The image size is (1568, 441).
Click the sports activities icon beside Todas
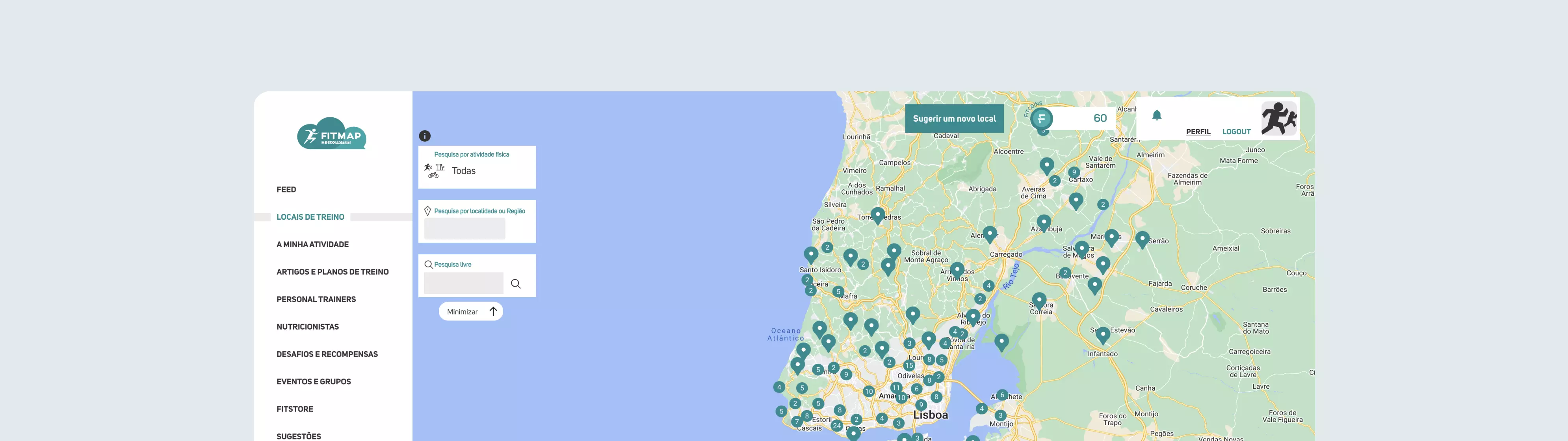coord(434,170)
